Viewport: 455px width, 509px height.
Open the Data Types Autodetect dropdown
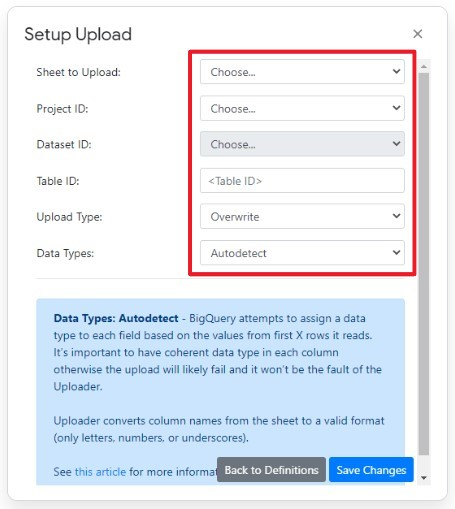(302, 253)
